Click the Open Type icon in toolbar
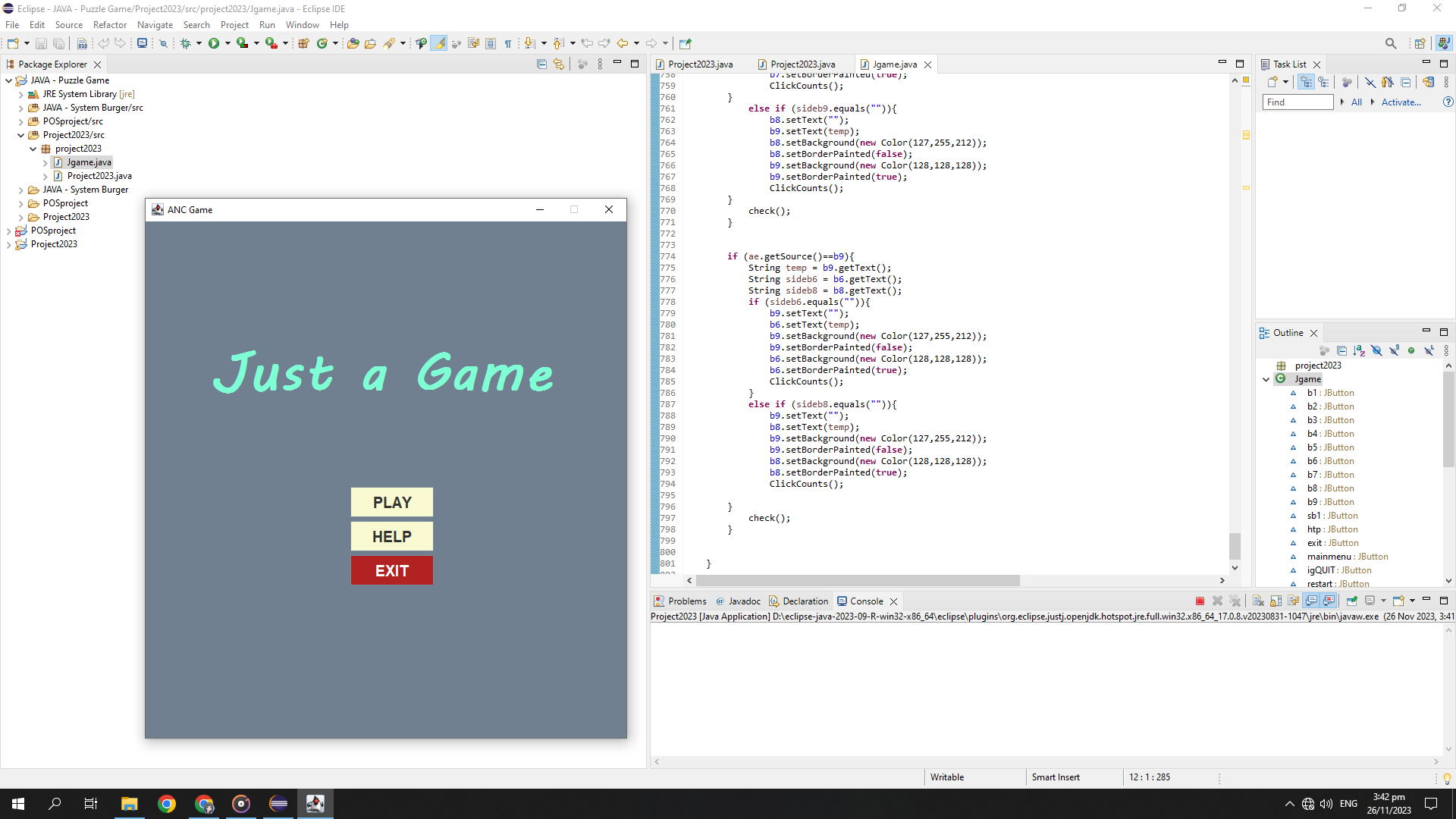Viewport: 1456px width, 819px height. 353,43
